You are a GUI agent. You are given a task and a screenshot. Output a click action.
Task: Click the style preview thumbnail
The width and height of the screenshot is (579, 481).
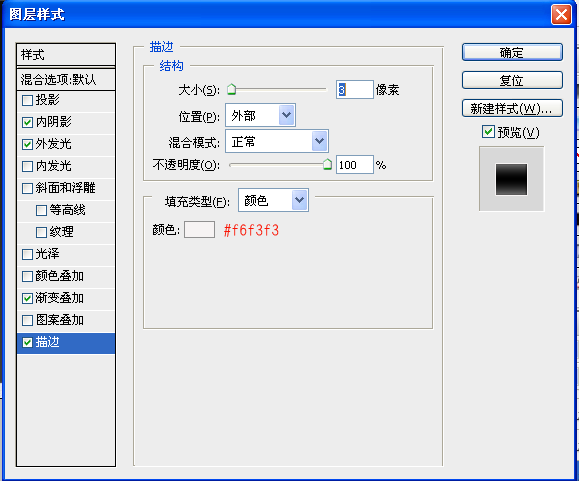pyautogui.click(x=511, y=179)
